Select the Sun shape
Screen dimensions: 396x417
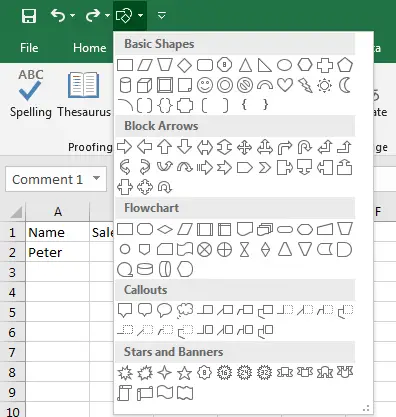(x=325, y=85)
